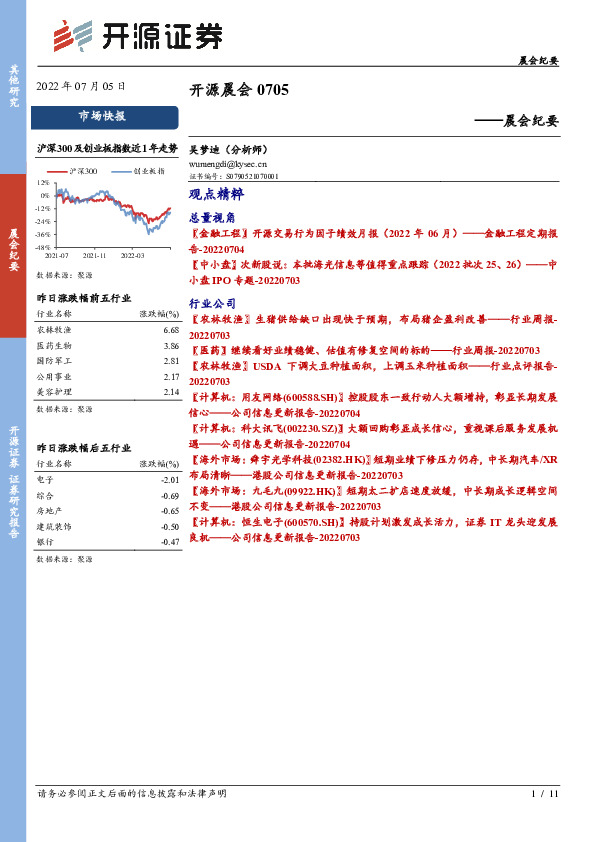Click the index trend line chart
This screenshot has height=842, width=595.
[x=105, y=215]
